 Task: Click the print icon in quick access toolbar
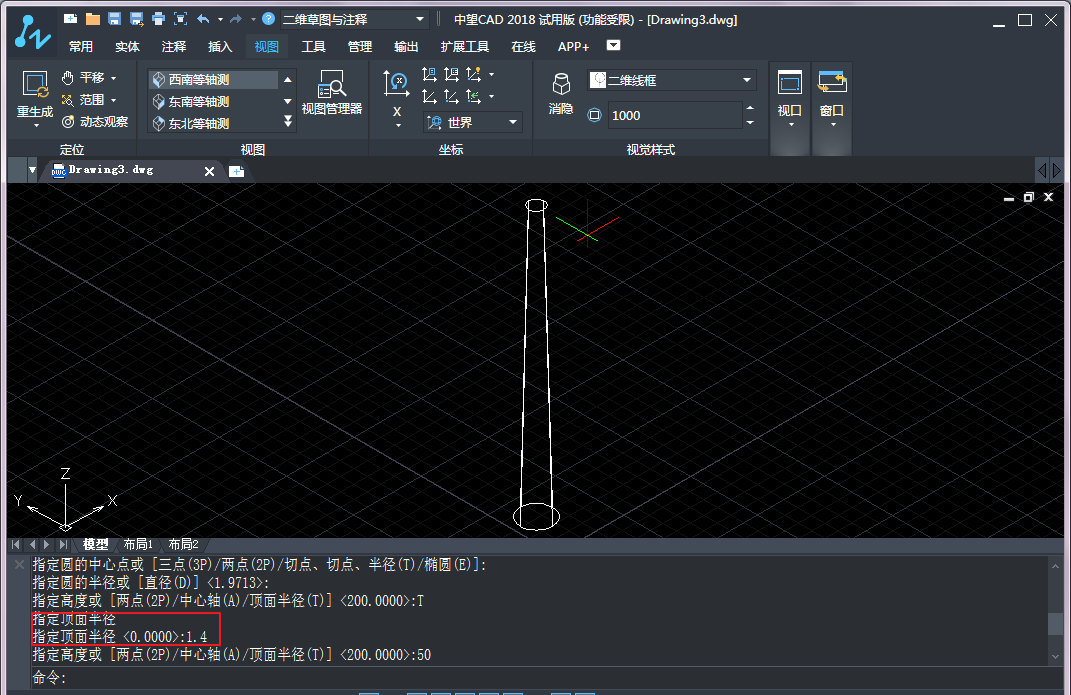click(158, 19)
